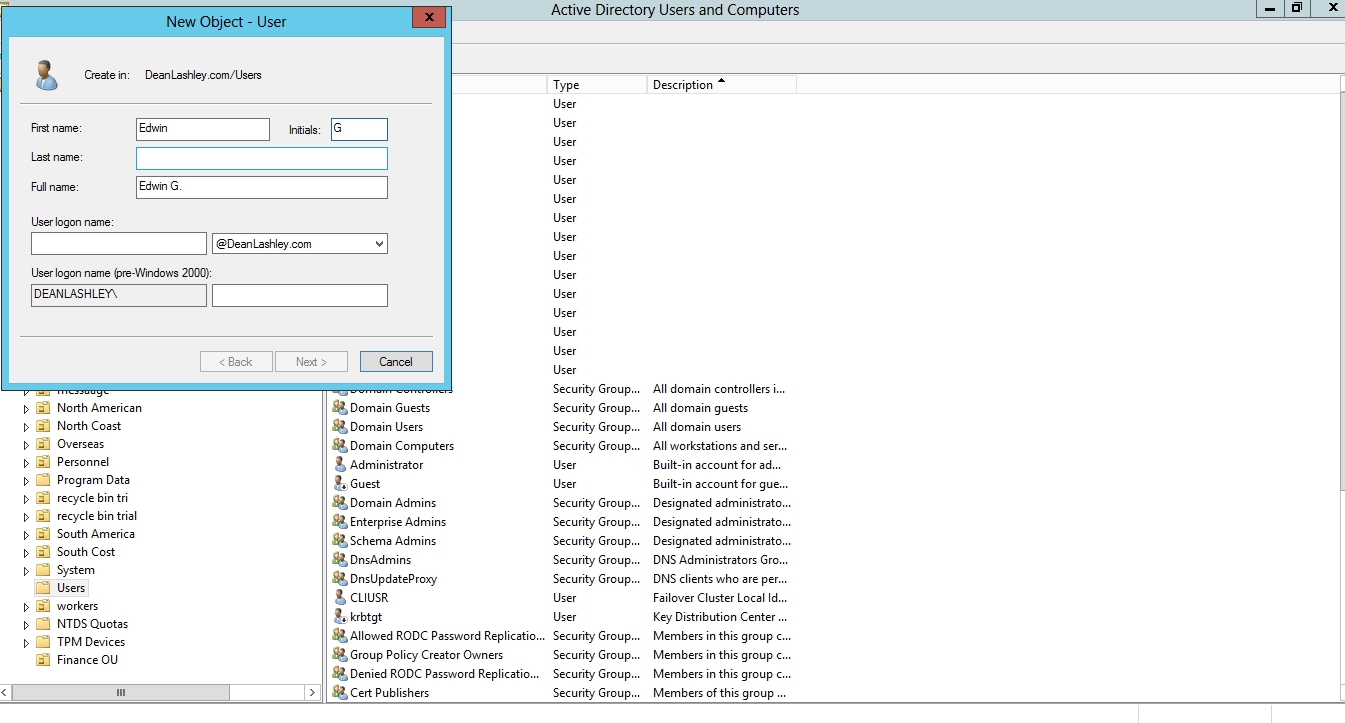Click the Domain Admins group icon
The height and width of the screenshot is (723, 1345).
pyautogui.click(x=340, y=503)
